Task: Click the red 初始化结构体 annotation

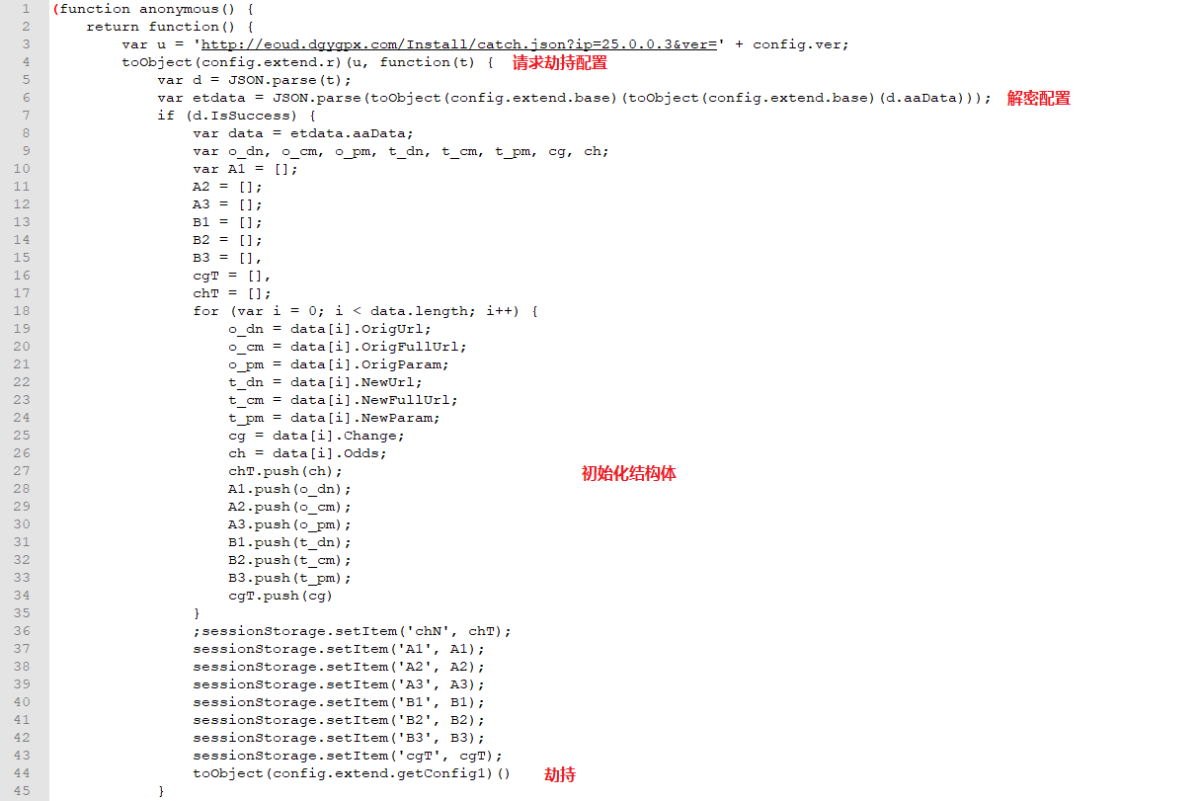Action: [x=629, y=473]
